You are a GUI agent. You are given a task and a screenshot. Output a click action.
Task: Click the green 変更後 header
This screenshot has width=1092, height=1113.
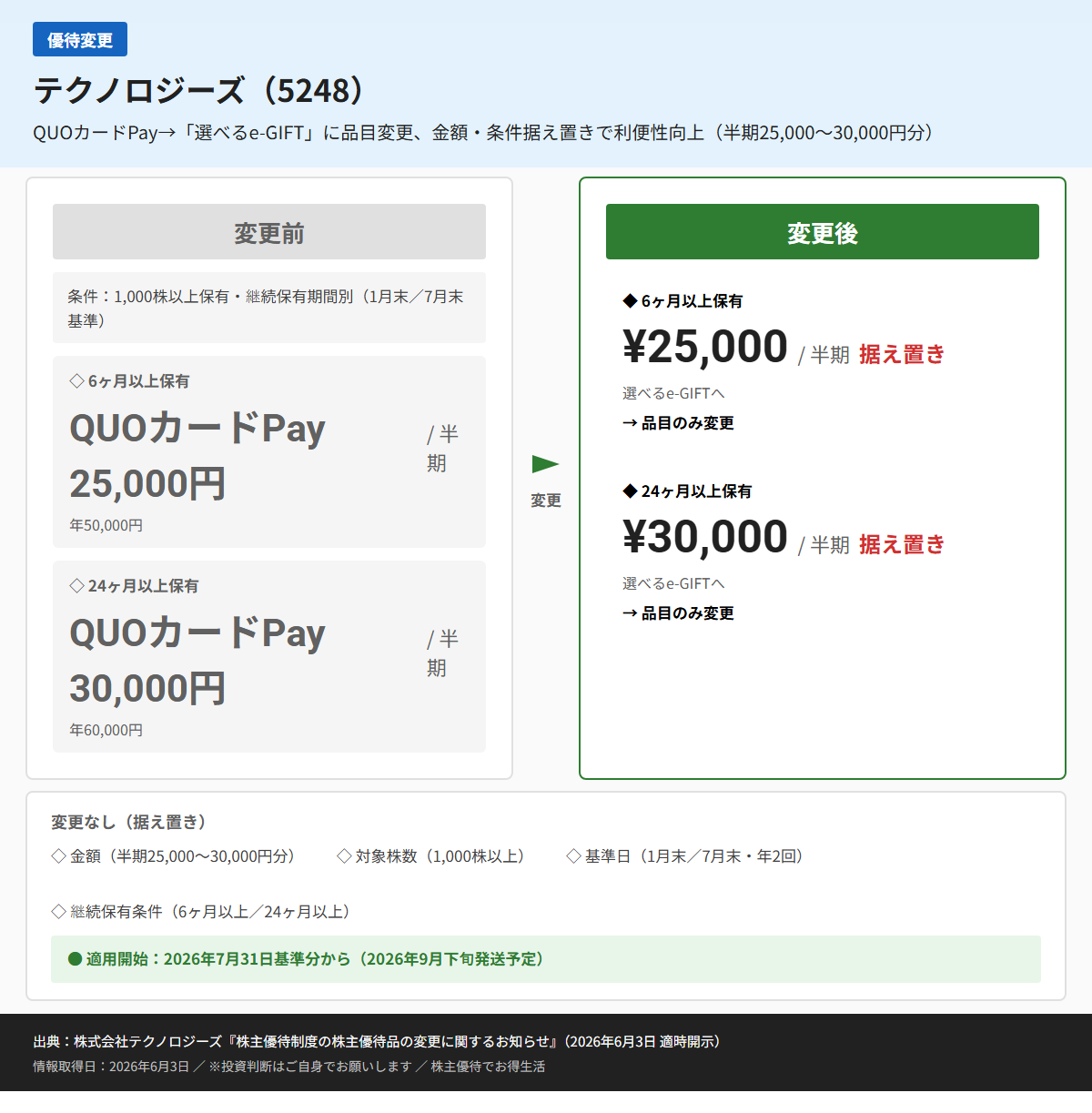coord(823,232)
